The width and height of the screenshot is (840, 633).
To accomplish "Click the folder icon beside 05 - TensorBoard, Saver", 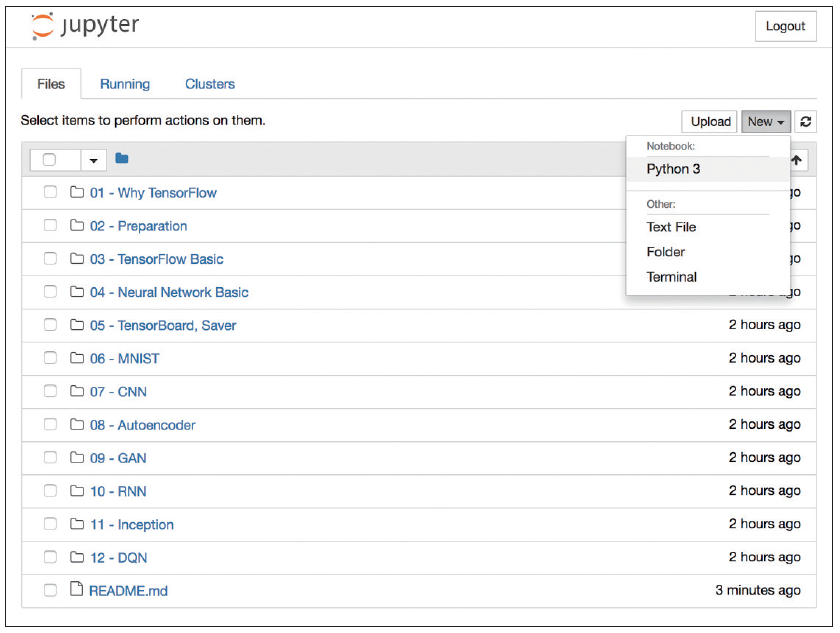I will click(77, 325).
